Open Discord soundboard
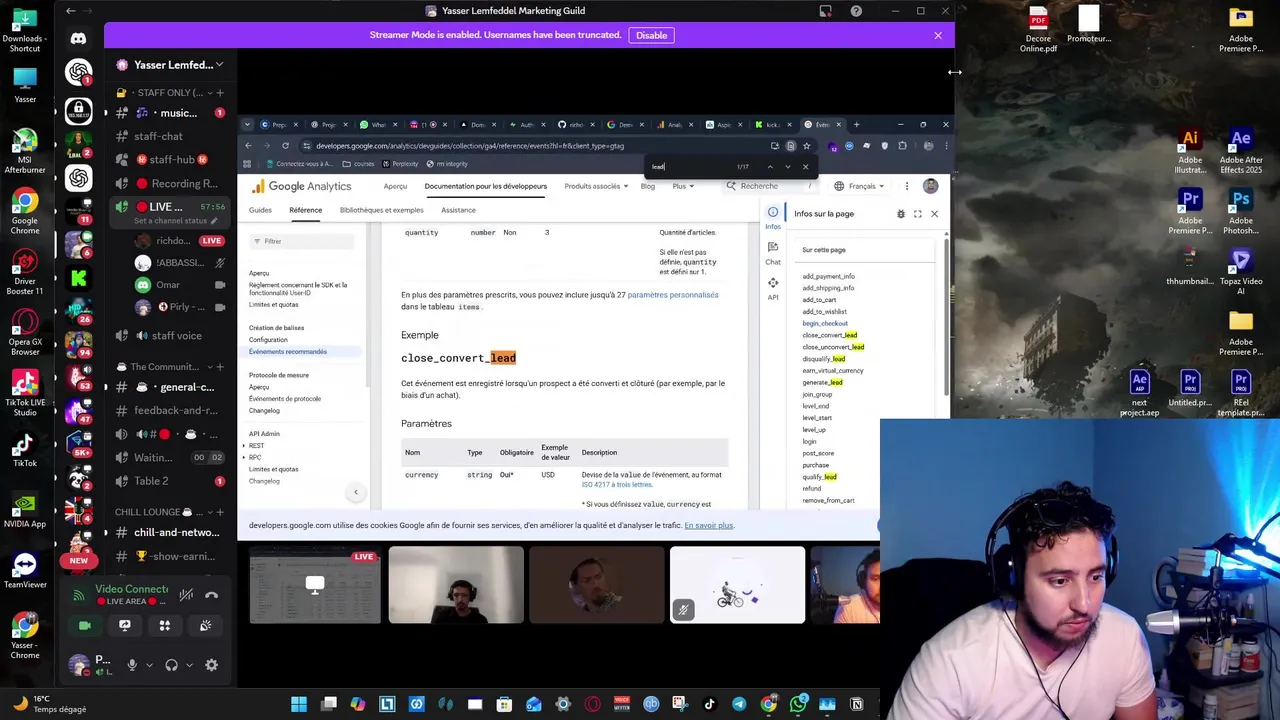This screenshot has height=720, width=1280. coord(205,626)
